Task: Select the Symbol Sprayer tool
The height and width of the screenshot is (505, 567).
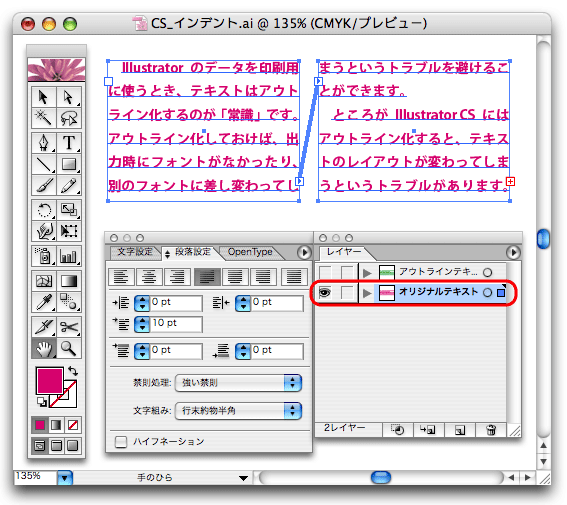Action: pos(44,256)
